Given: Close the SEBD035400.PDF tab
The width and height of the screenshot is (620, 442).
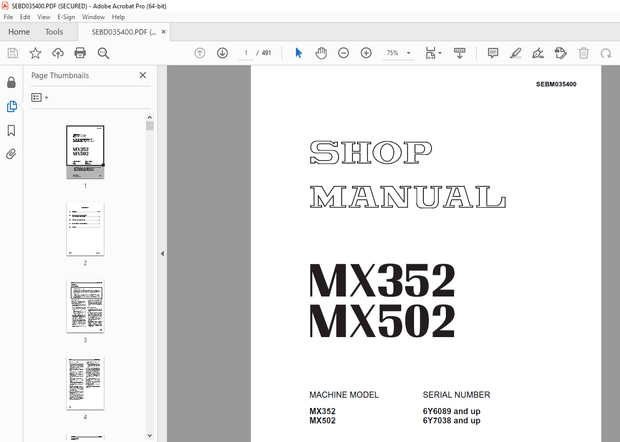Looking at the screenshot, I should (164, 32).
